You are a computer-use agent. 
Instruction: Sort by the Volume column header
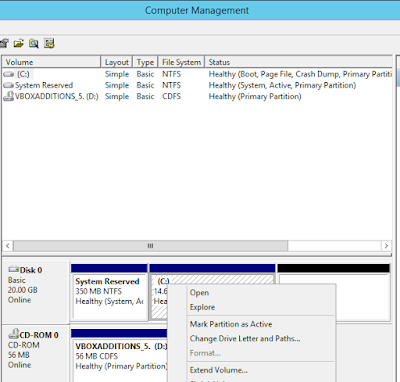(x=51, y=62)
